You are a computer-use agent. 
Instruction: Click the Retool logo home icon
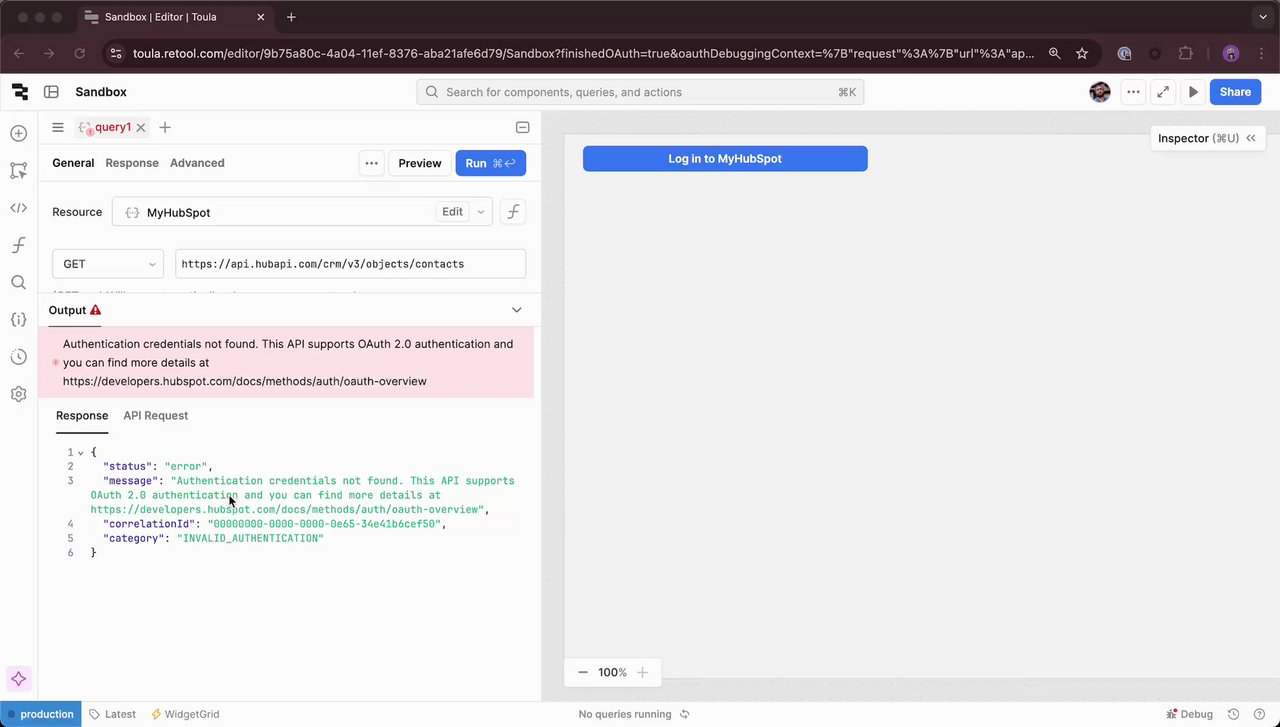click(20, 92)
